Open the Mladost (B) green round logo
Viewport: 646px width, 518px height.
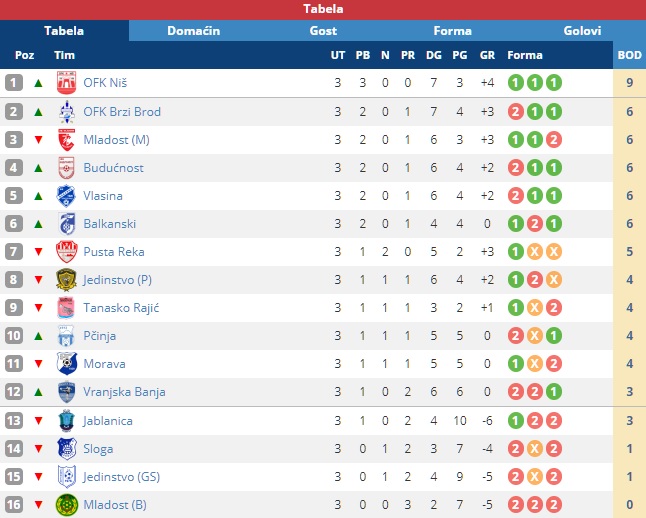(x=66, y=505)
